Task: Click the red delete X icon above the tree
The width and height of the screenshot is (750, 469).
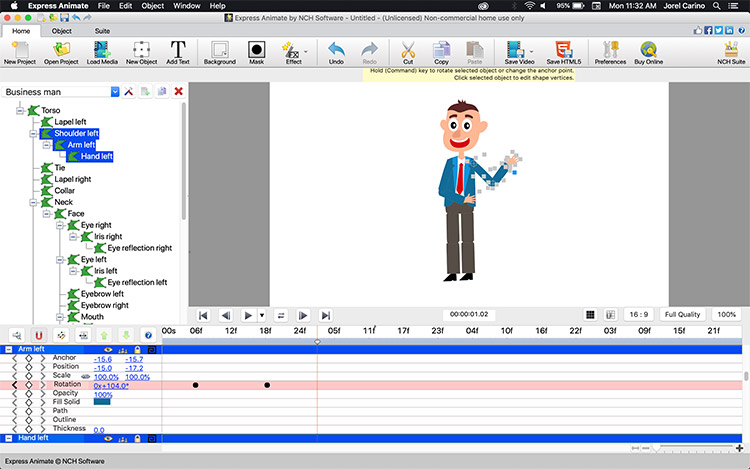Action: pos(178,92)
